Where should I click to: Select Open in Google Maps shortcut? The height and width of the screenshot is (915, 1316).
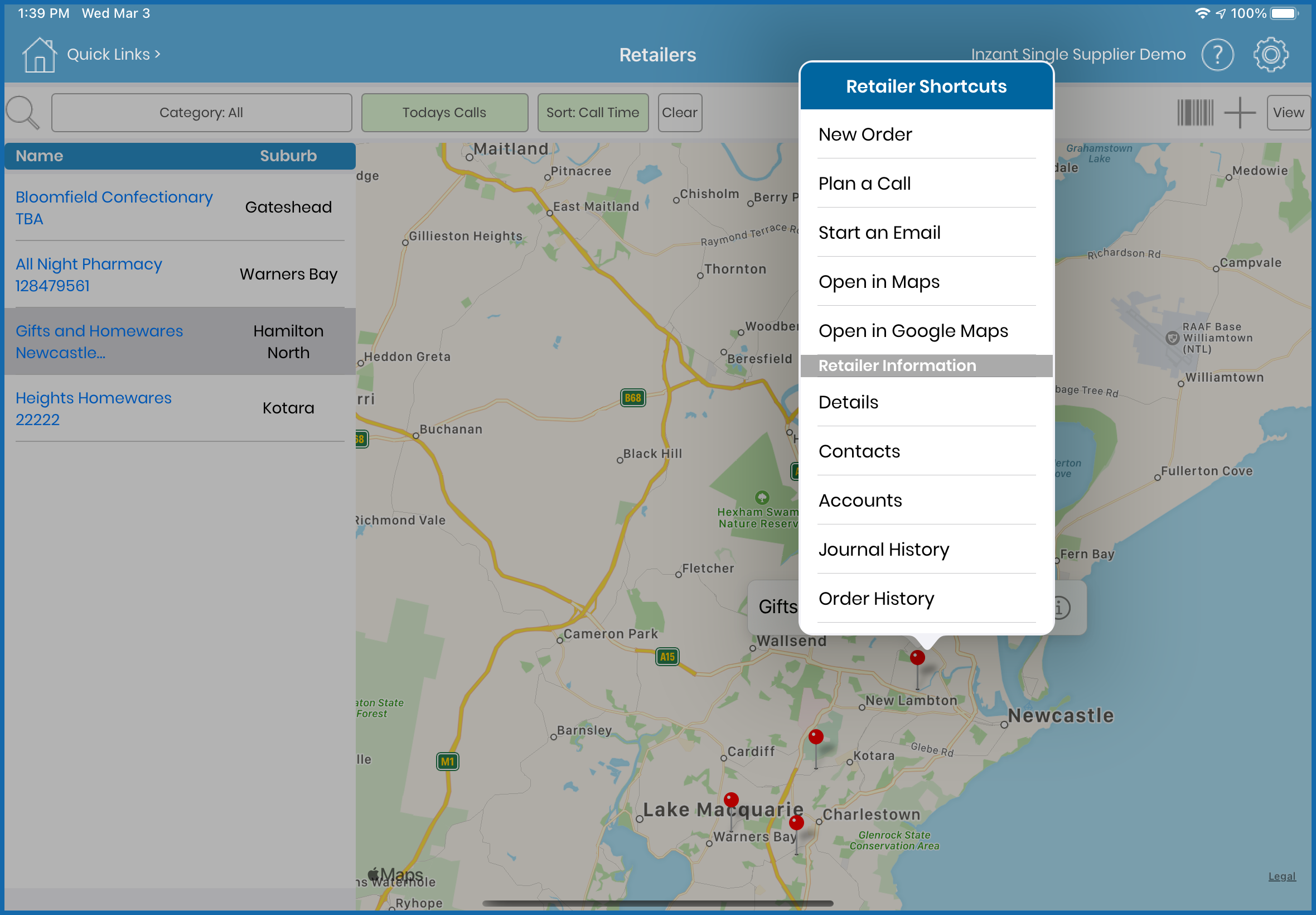tap(913, 331)
